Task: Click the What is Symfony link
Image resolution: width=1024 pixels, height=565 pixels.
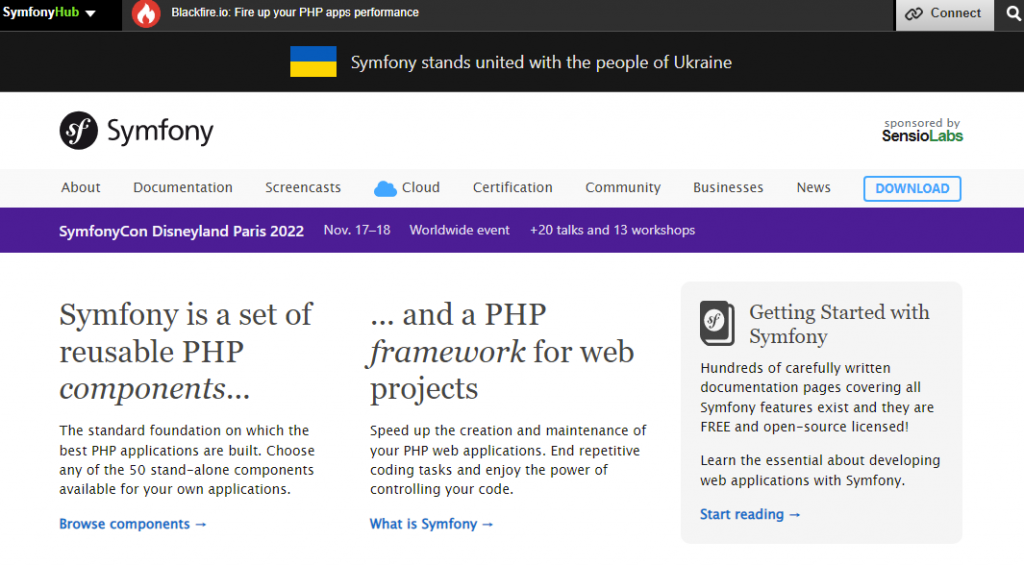Action: [432, 524]
